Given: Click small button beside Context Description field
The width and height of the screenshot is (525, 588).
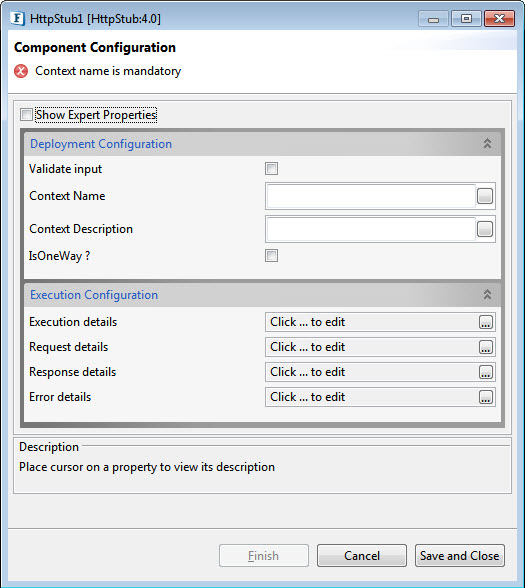Looking at the screenshot, I should coord(485,229).
